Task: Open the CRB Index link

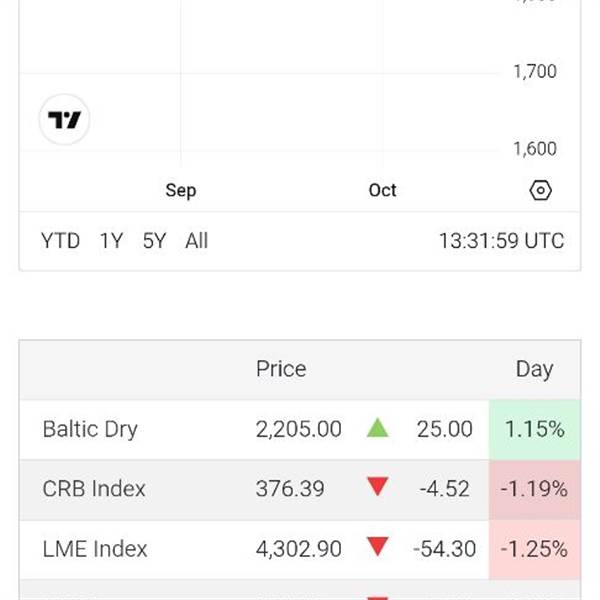Action: (x=94, y=489)
